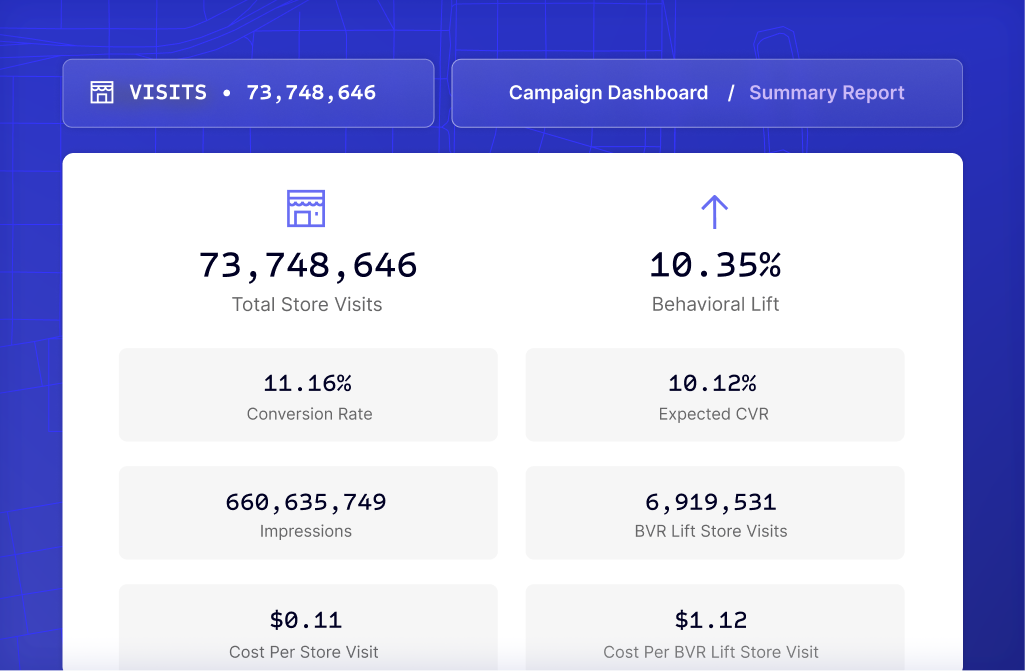This screenshot has height=671, width=1025.
Task: Click the breadcrumb slash separator
Action: tap(731, 93)
